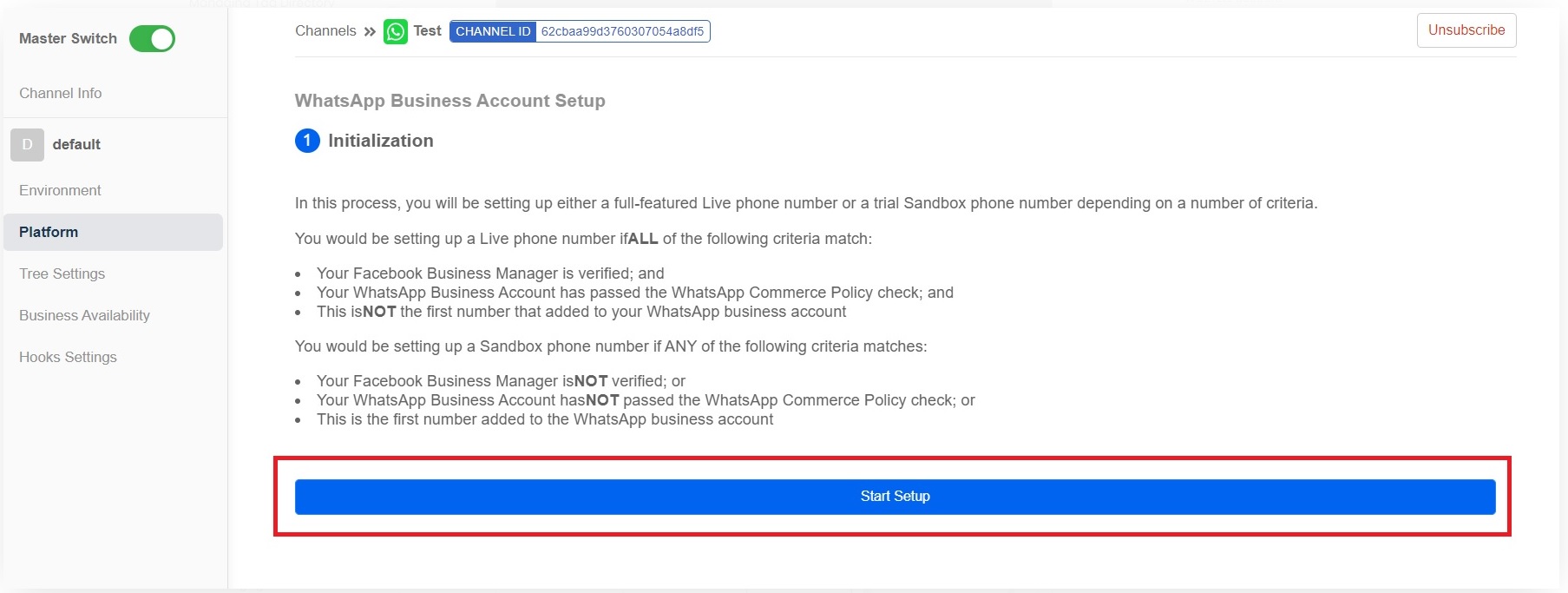Click the Channels breadcrumb link
Screen dimensions: 1568x593
[325, 31]
